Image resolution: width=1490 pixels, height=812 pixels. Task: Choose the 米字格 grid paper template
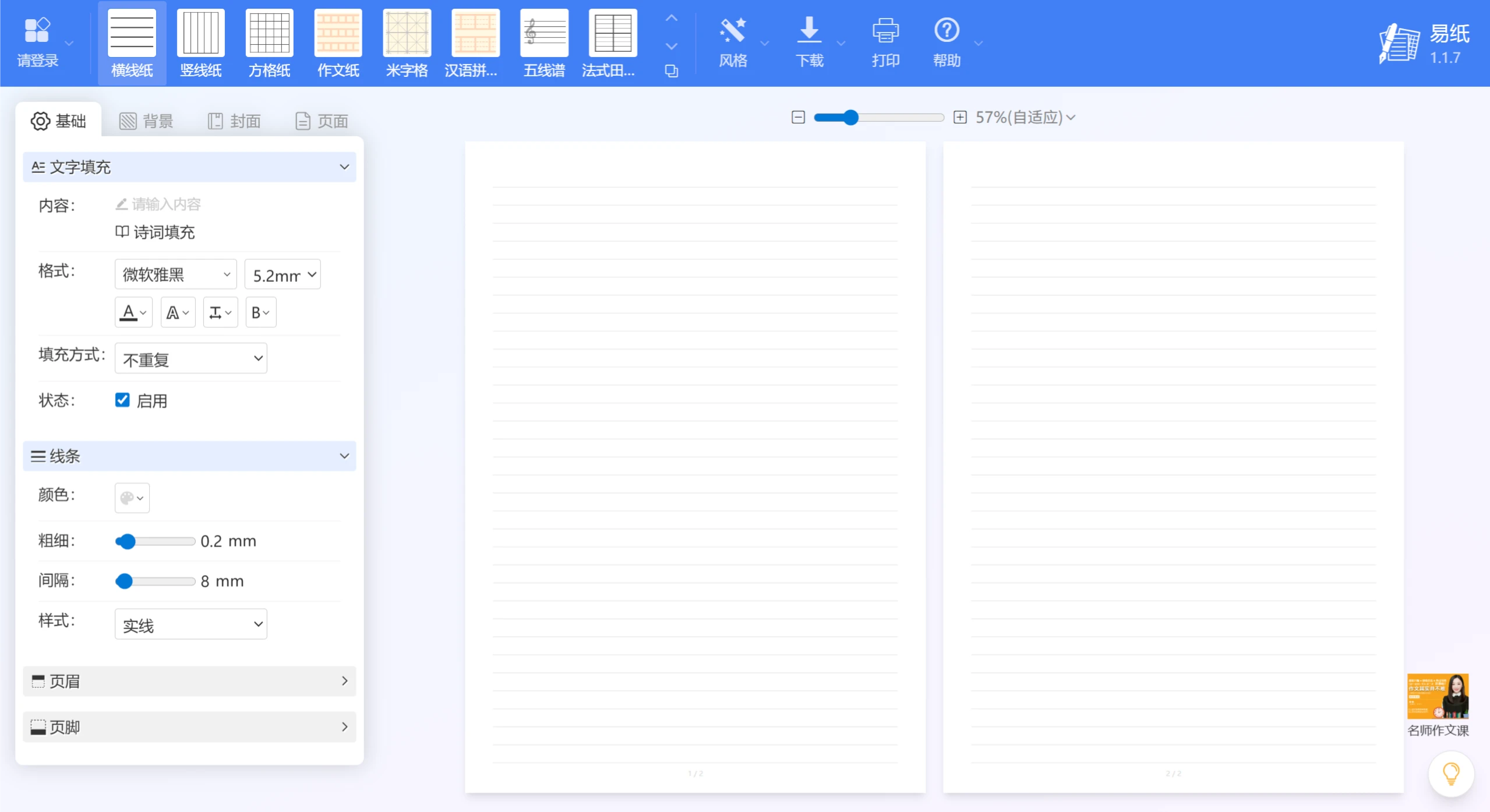(407, 34)
